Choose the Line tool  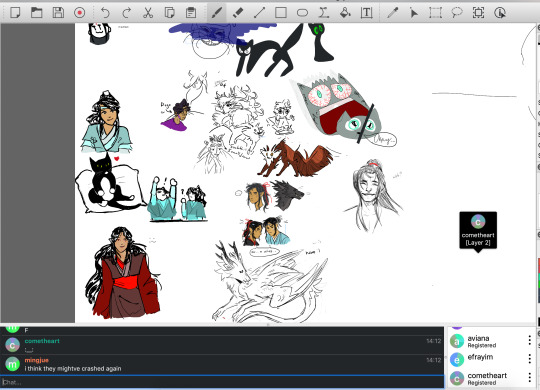point(259,13)
